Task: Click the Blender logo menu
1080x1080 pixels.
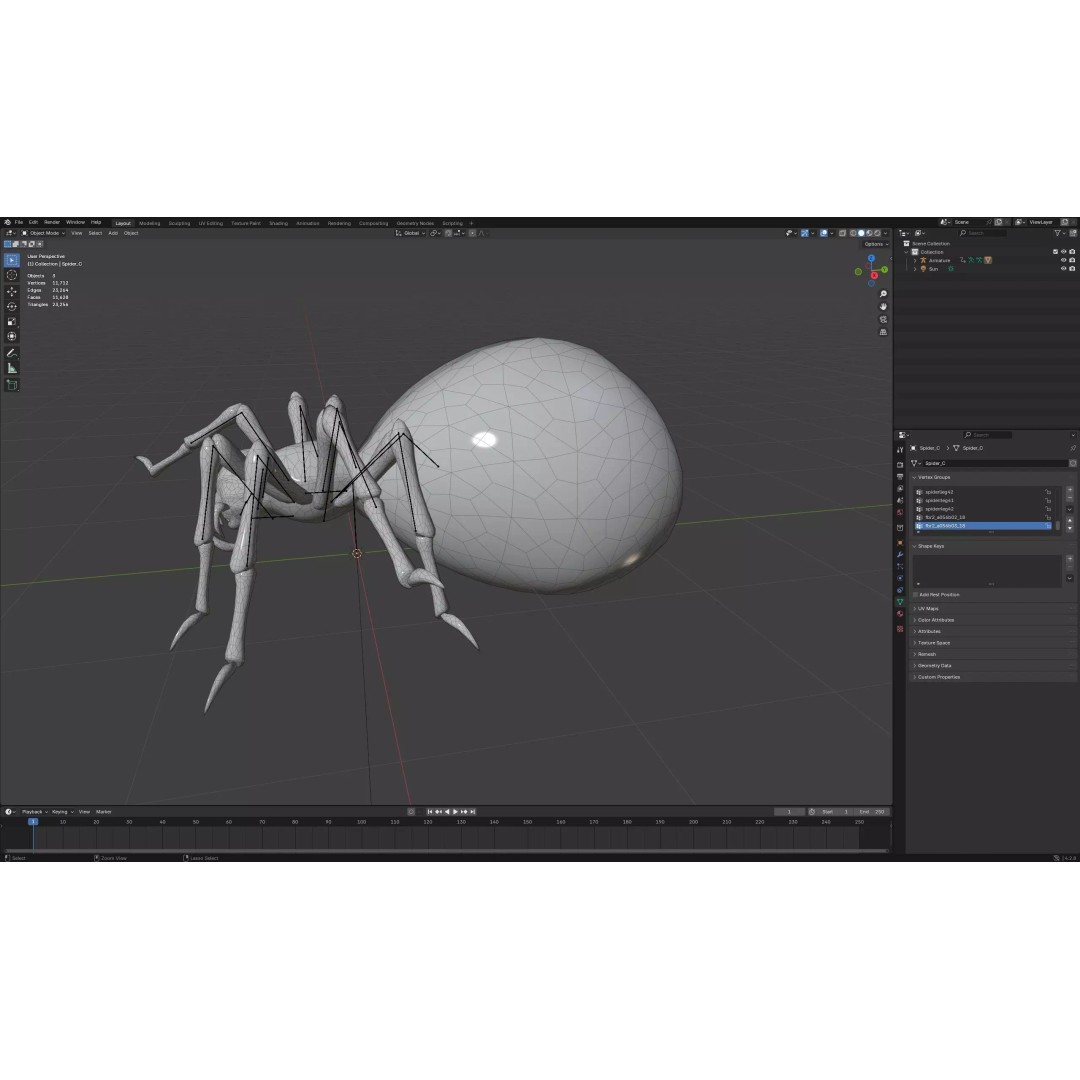Action: pos(8,222)
